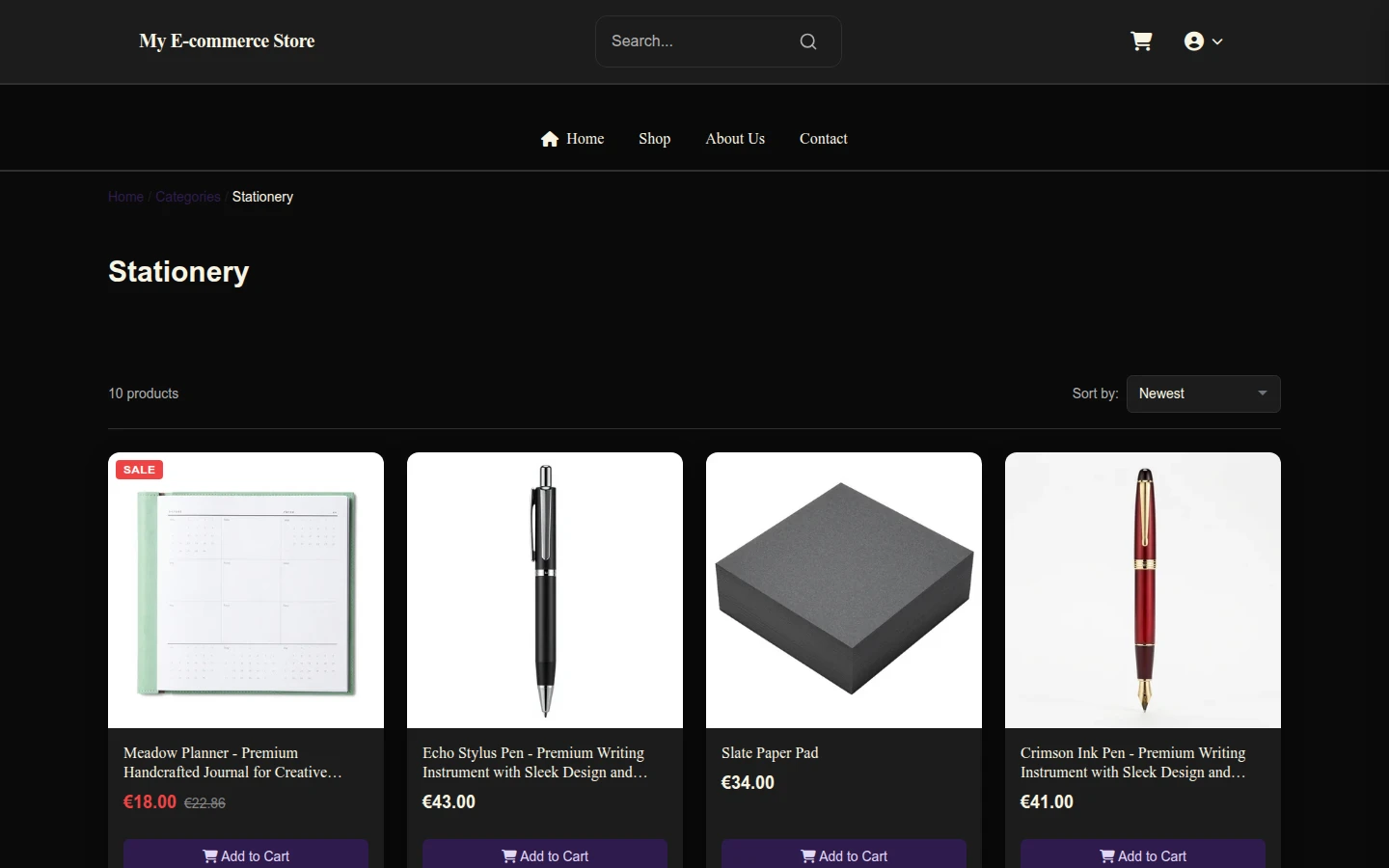Click the €18.00 sale price
Viewport: 1389px width, 868px height.
(150, 802)
